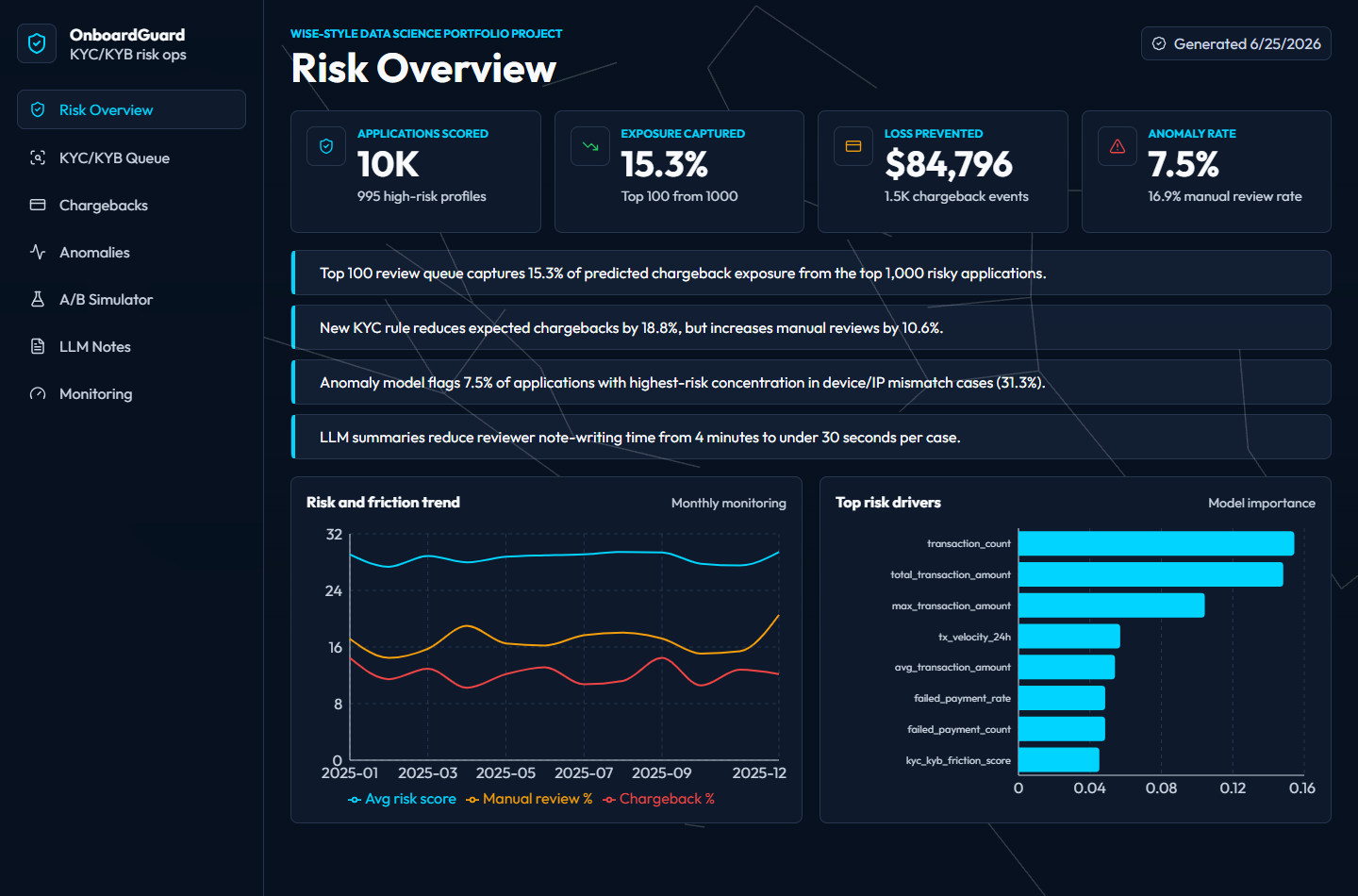
Task: Click the kyc_kyb_friction_score bar
Action: [x=1059, y=760]
